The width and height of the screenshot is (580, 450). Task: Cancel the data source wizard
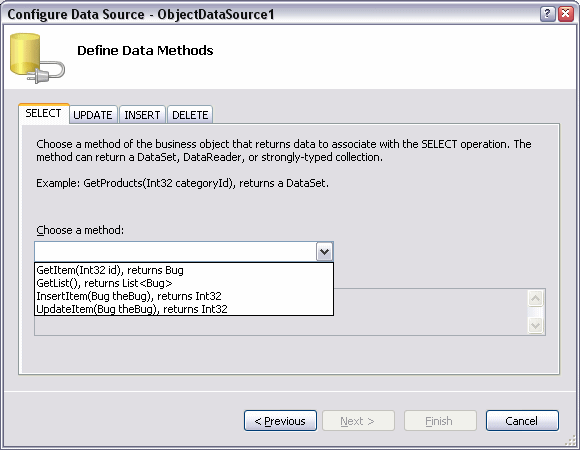pos(522,421)
